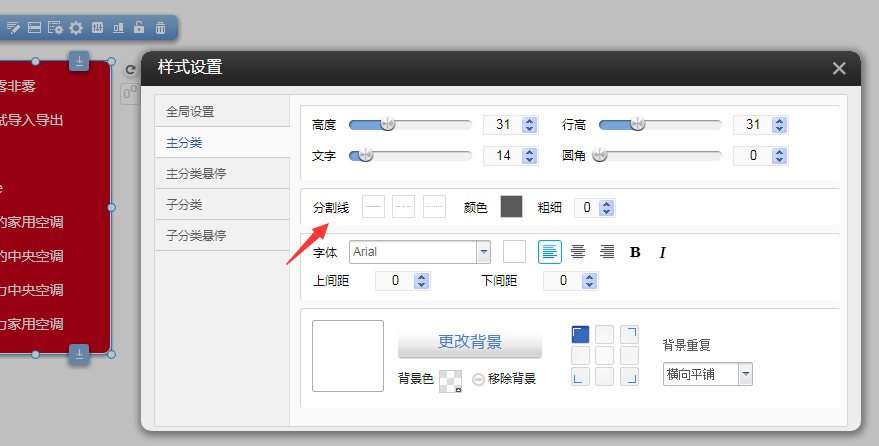Toggle bold text formatting
Screen dimensions: 879x446
point(635,252)
